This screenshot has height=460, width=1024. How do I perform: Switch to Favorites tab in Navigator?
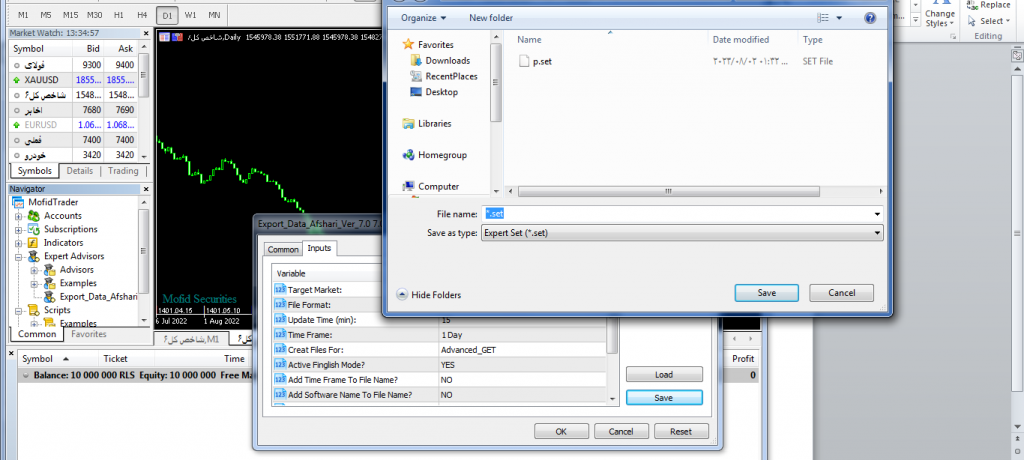(x=89, y=335)
